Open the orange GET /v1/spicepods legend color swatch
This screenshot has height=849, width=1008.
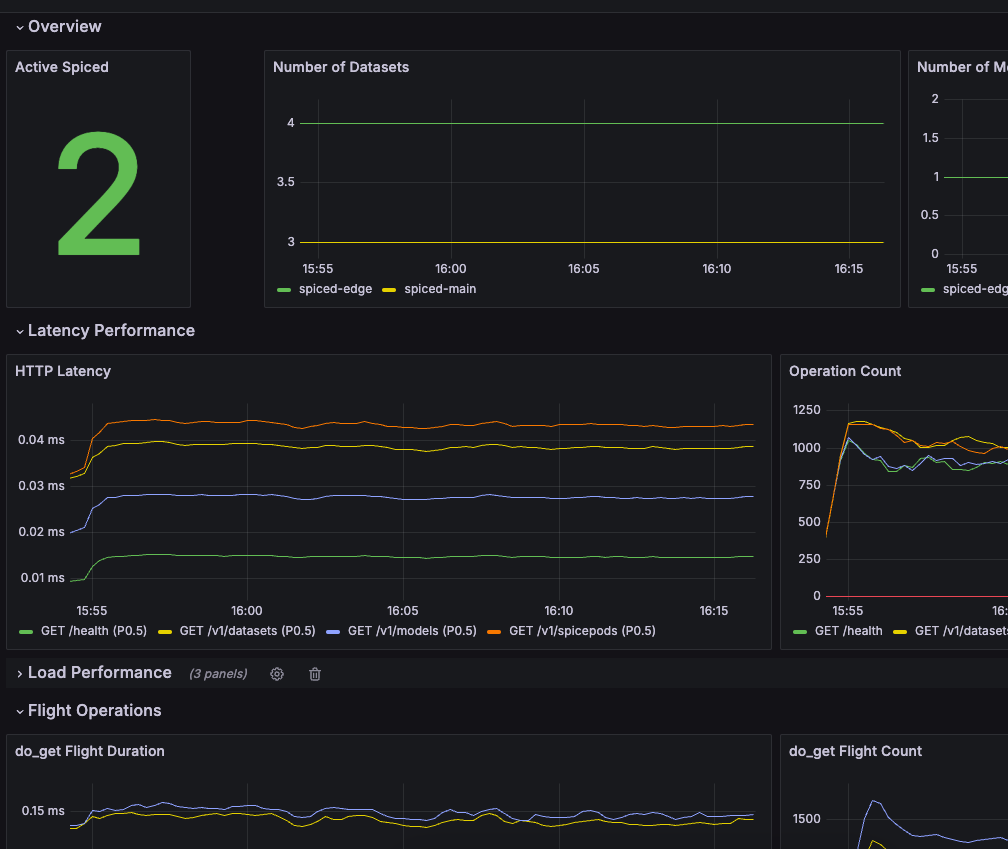[x=494, y=631]
